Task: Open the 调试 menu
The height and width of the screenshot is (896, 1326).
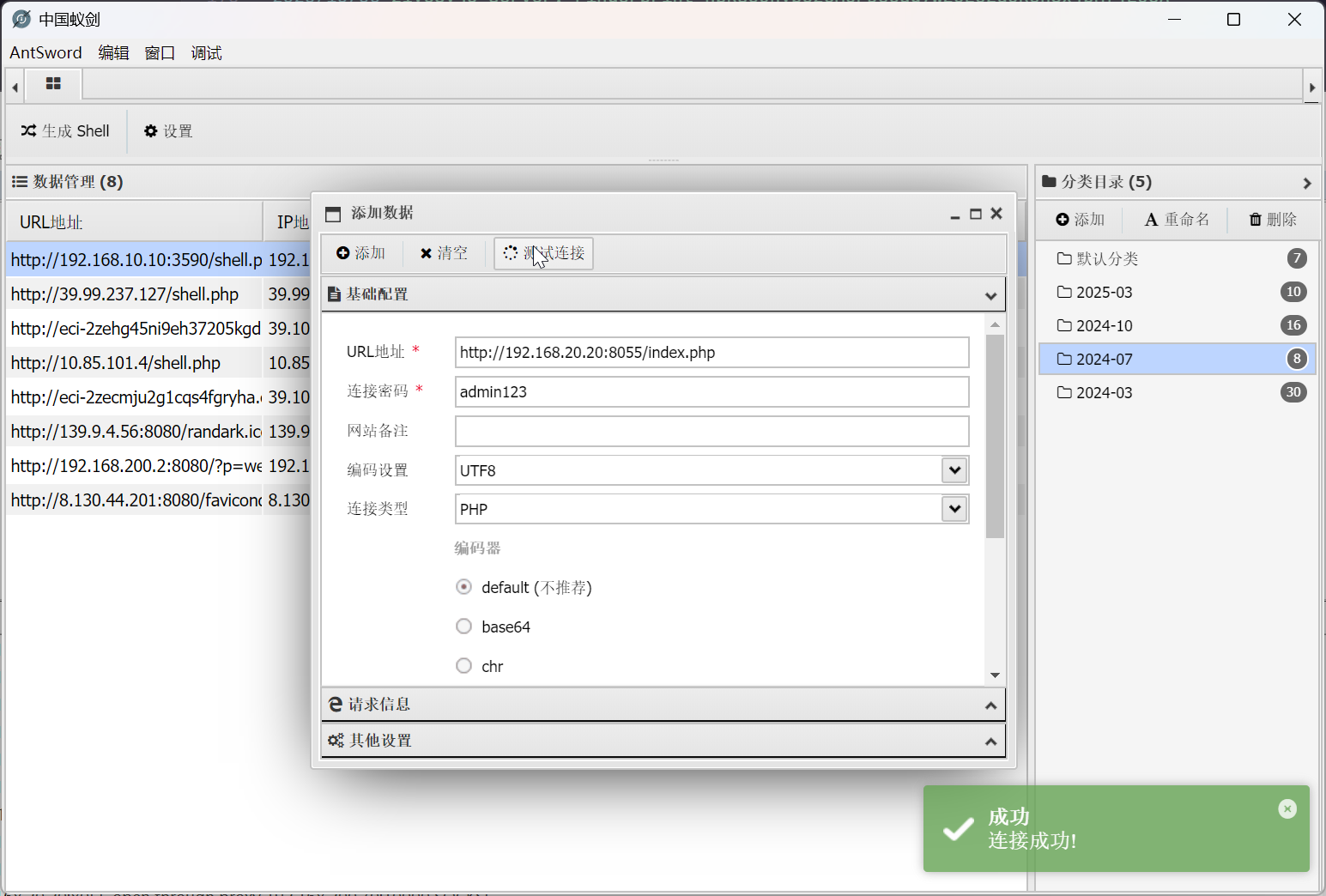Action: tap(206, 53)
